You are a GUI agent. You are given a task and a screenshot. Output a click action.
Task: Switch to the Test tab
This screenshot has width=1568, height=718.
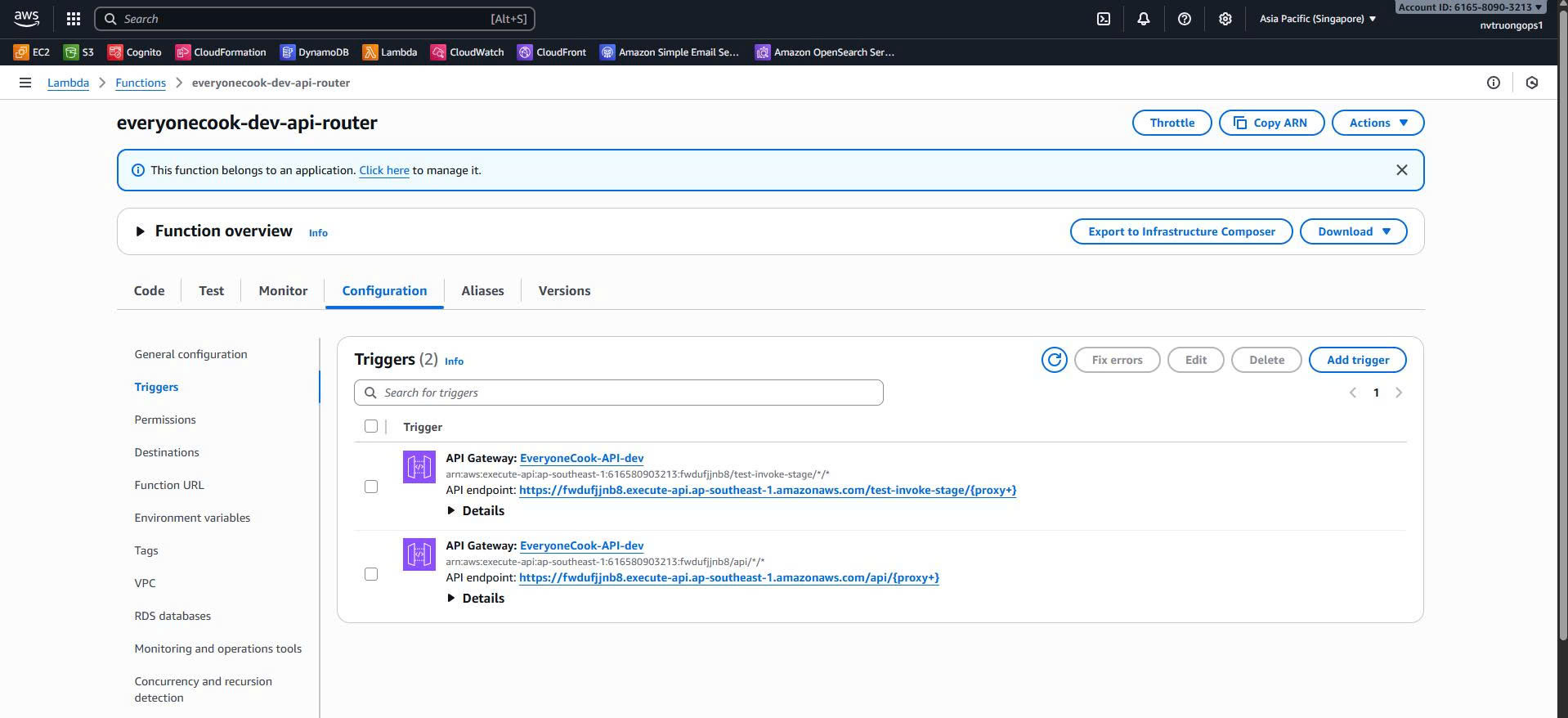pyautogui.click(x=211, y=291)
